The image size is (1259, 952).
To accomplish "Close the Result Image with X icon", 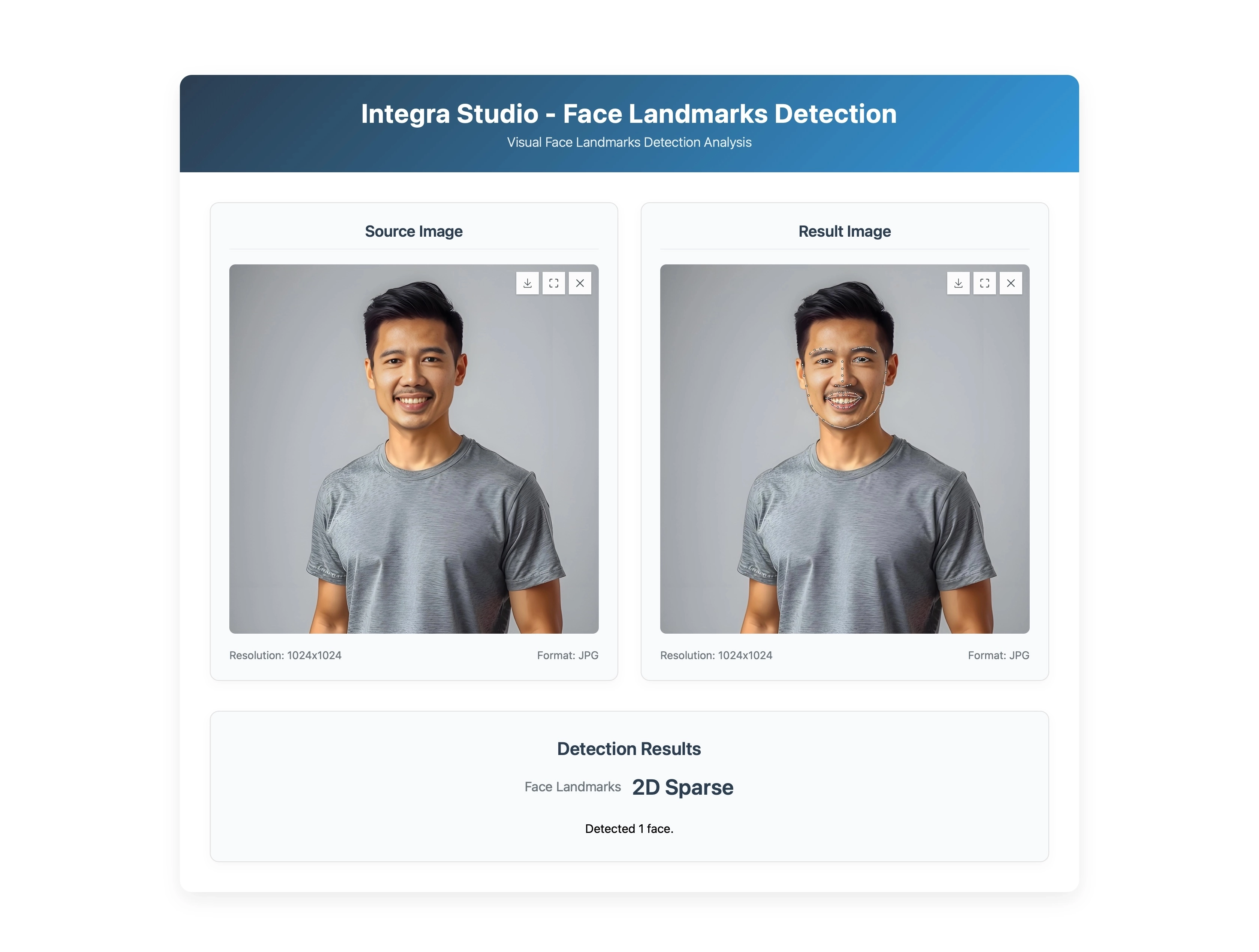I will (1011, 284).
